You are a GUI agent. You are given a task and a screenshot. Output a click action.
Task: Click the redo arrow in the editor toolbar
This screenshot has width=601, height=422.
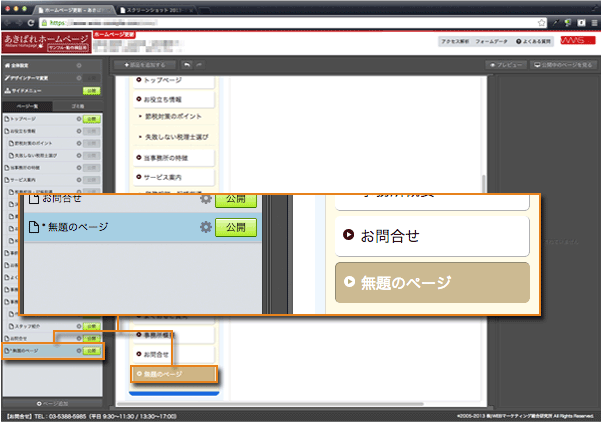coord(201,64)
